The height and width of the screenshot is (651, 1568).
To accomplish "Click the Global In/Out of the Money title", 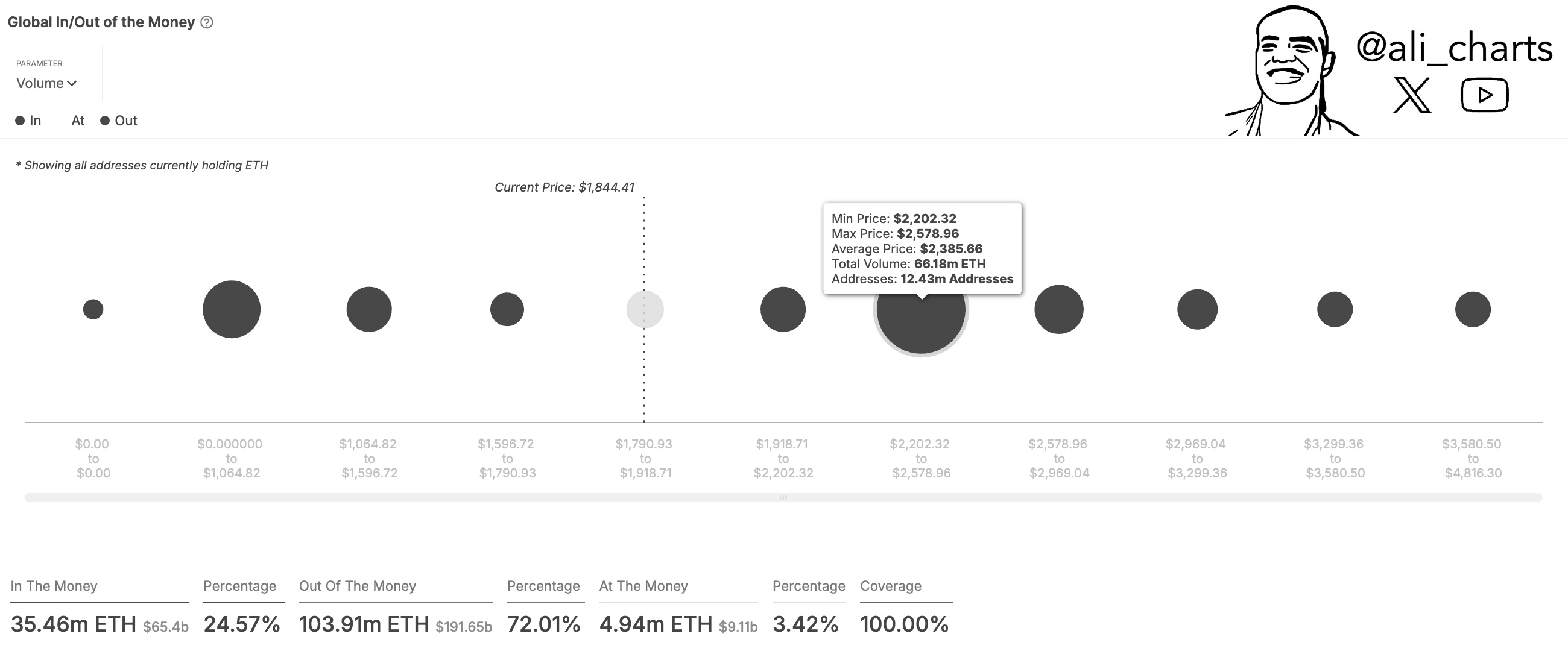I will point(100,22).
